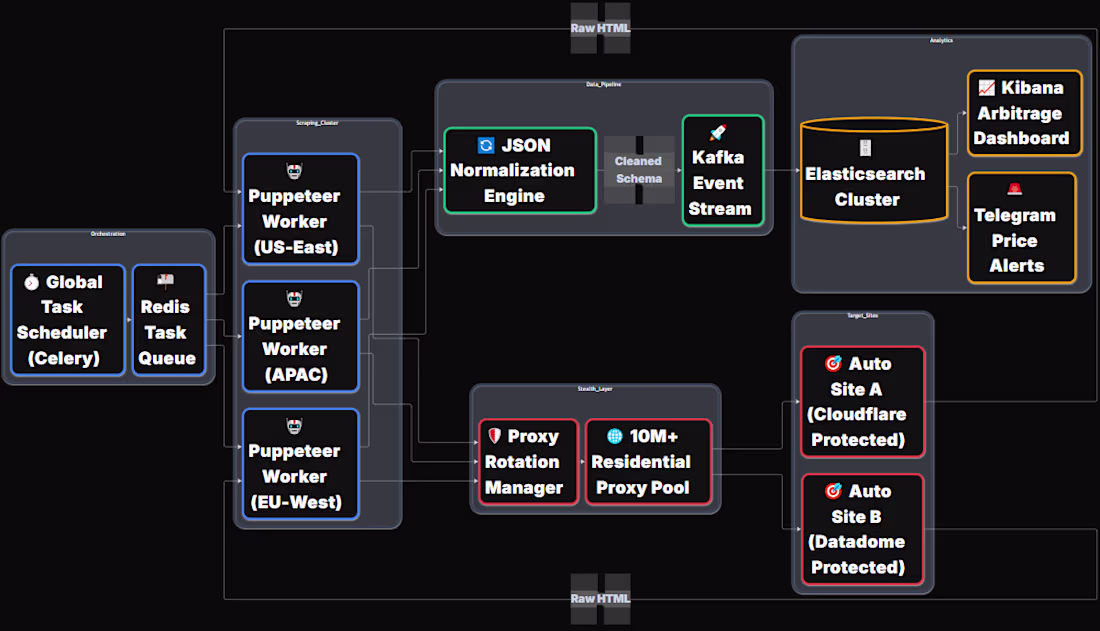Select the 'Scheduler (Celery)' node text
Screen dimensions: 1100x631
pos(62,345)
